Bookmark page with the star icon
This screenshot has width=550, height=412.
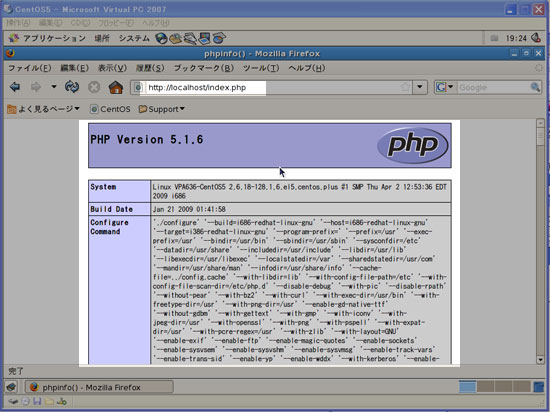click(x=405, y=87)
